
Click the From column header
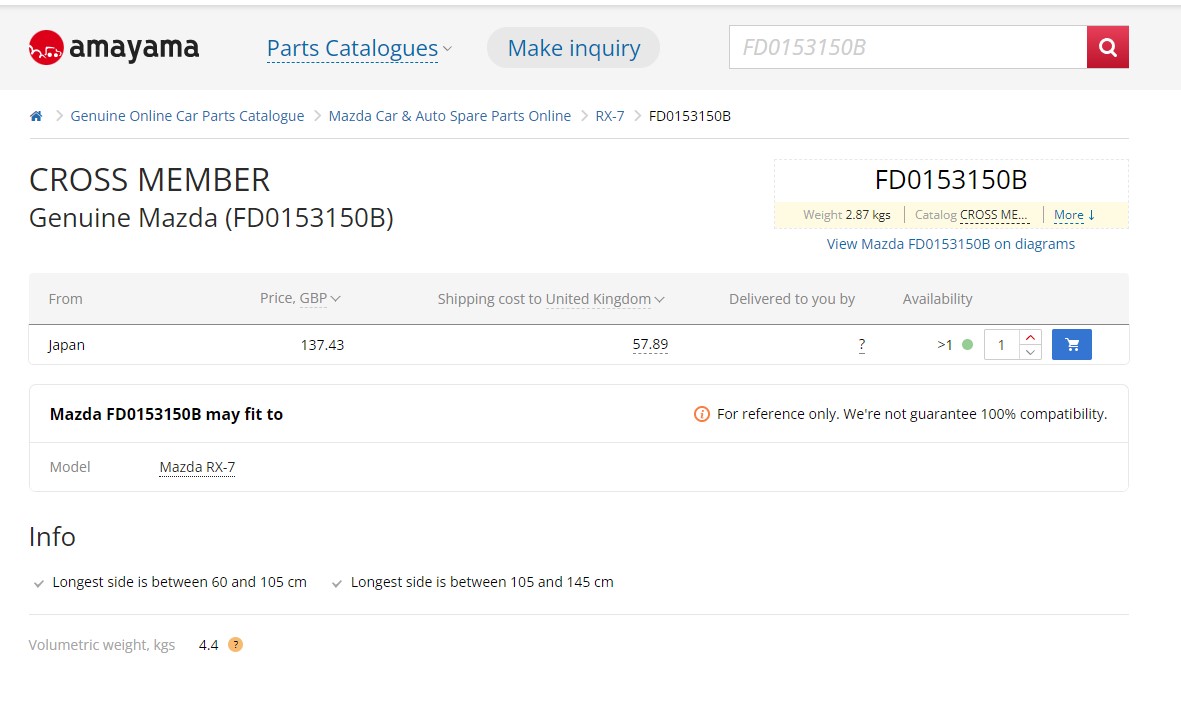point(66,299)
